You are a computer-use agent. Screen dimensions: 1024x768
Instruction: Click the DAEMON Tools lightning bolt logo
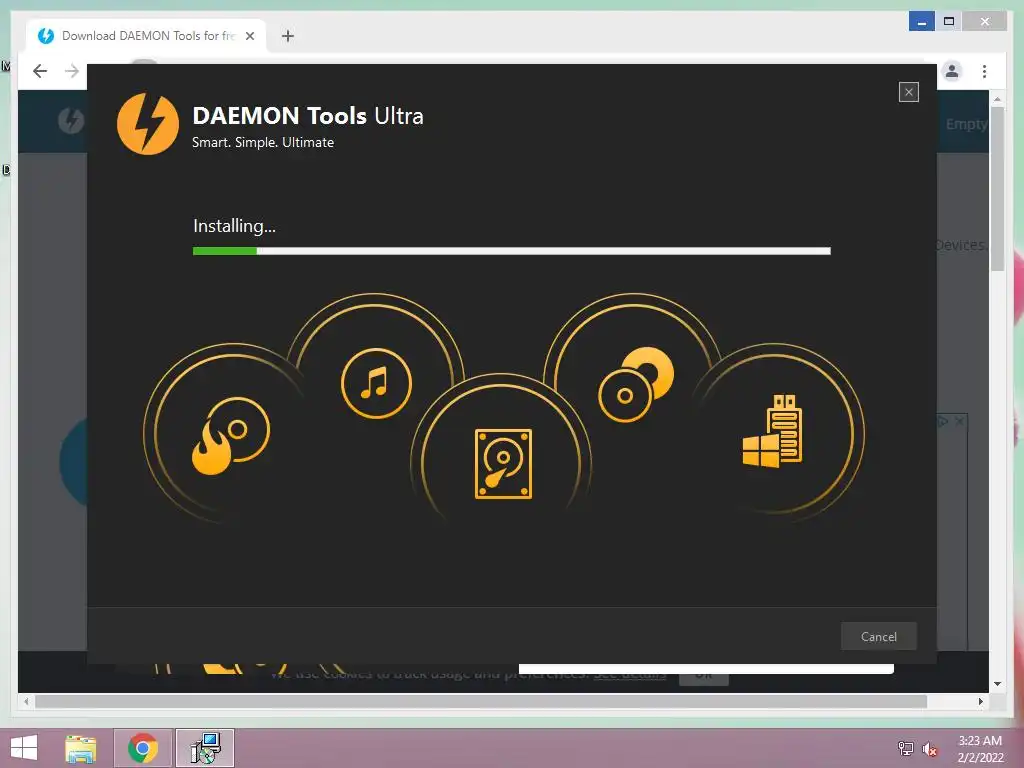(x=148, y=124)
